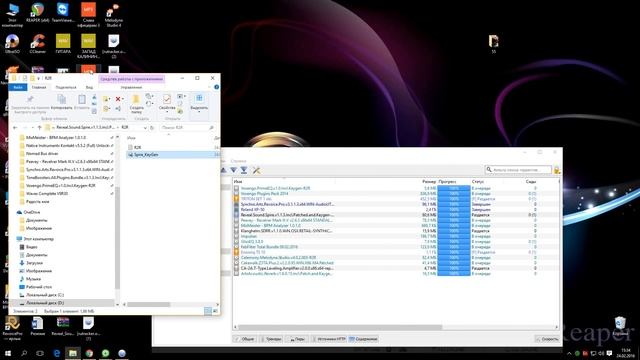Open the Файл tab in Explorer

click(18, 87)
